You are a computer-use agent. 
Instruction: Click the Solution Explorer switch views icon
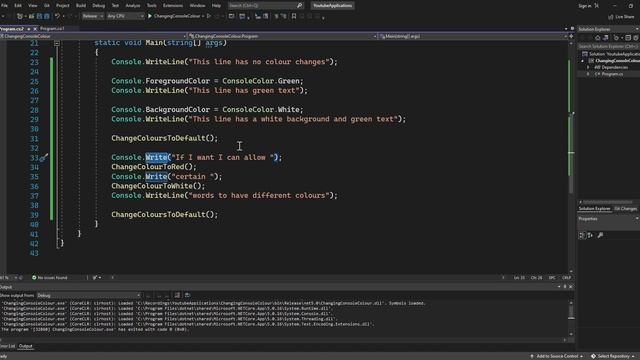pyautogui.click(x=606, y=38)
